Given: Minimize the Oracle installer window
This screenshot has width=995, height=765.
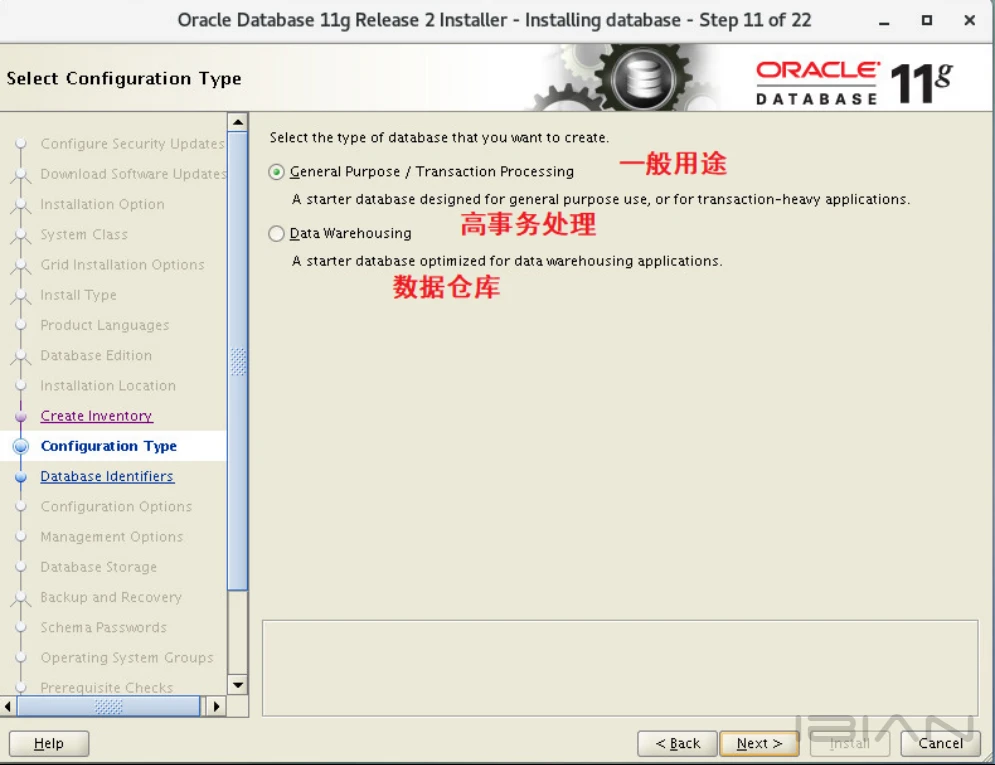Looking at the screenshot, I should click(x=884, y=21).
